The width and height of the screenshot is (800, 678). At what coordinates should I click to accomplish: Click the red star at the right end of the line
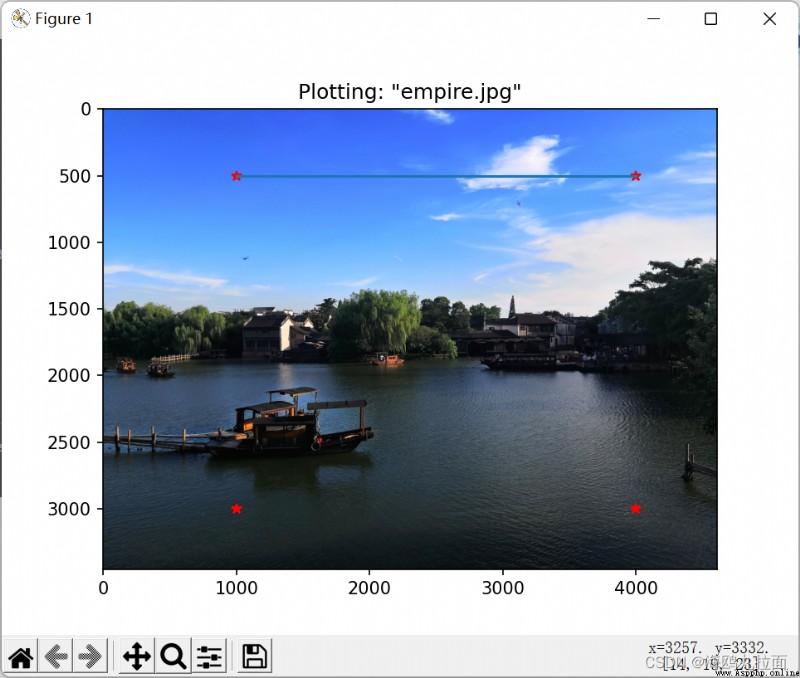(636, 175)
